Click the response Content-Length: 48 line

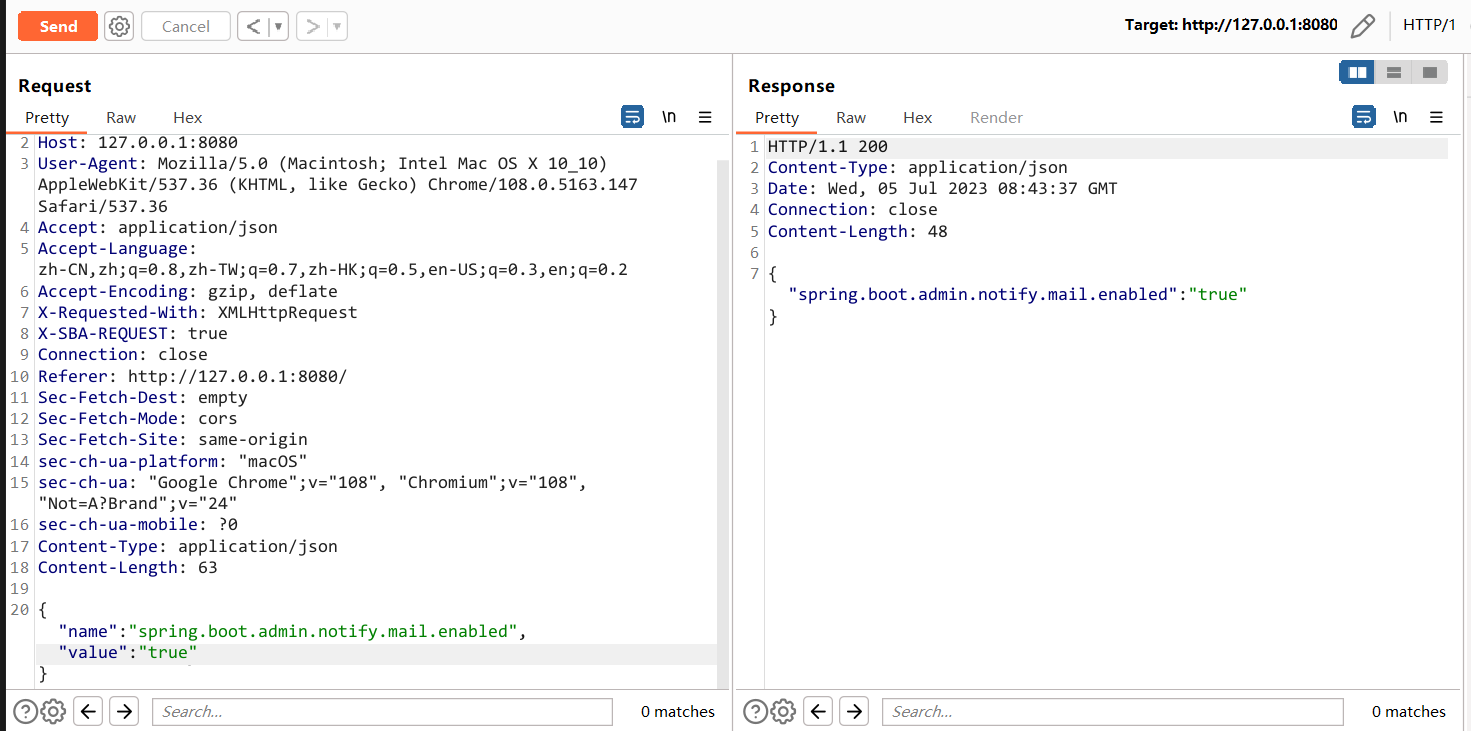point(858,232)
